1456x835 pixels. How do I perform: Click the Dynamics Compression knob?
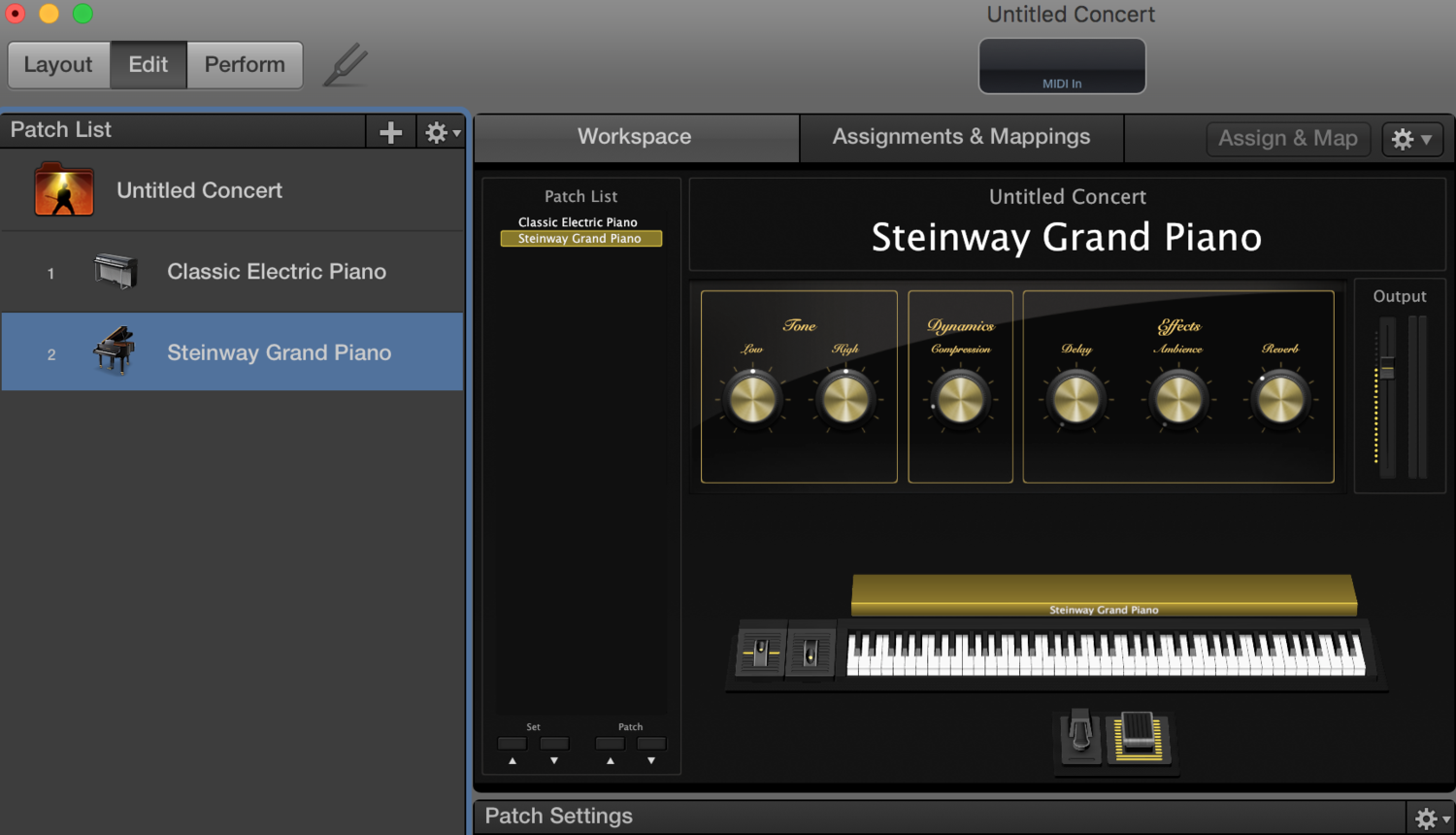tap(960, 399)
